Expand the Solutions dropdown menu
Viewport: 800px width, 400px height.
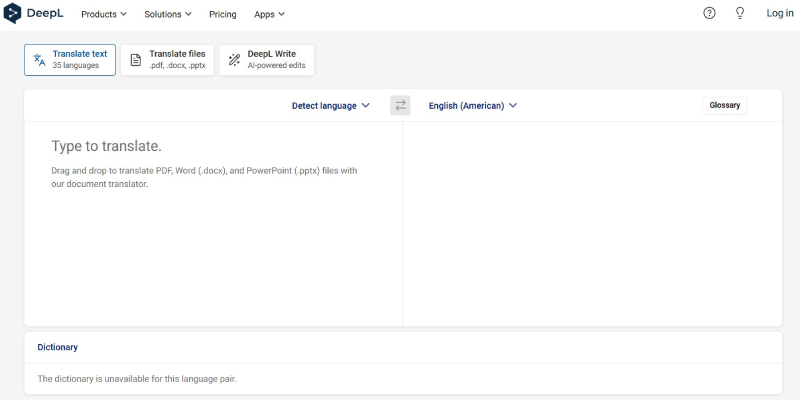(168, 14)
